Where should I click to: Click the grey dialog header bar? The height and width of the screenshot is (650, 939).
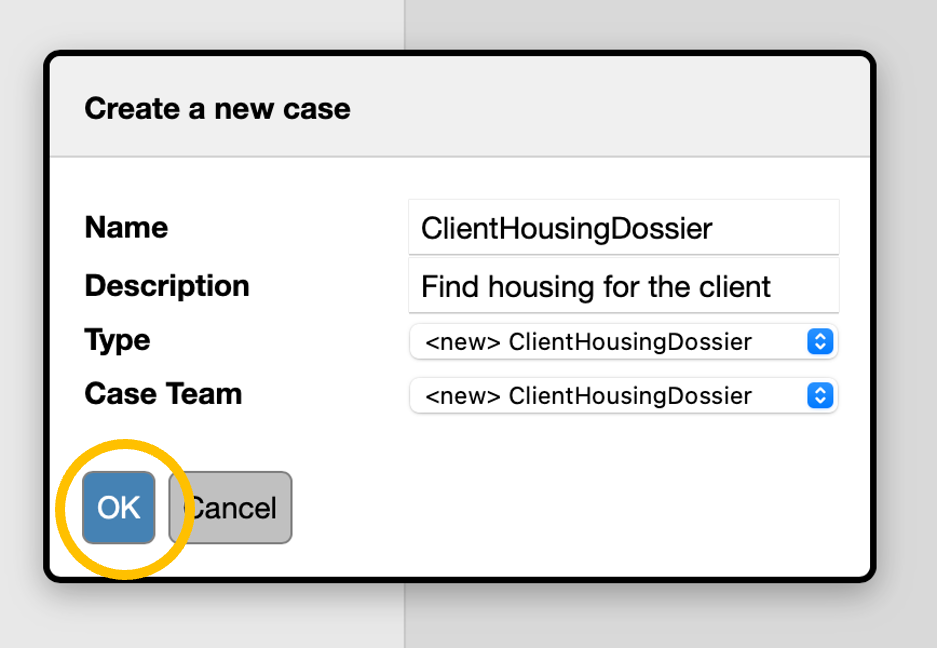point(600,108)
